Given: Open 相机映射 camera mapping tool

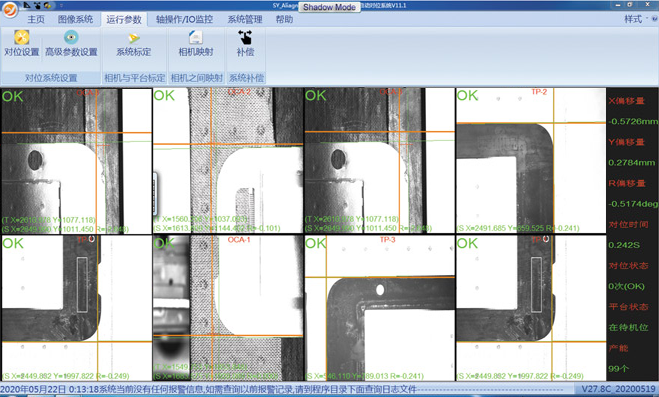Looking at the screenshot, I should tap(196, 44).
